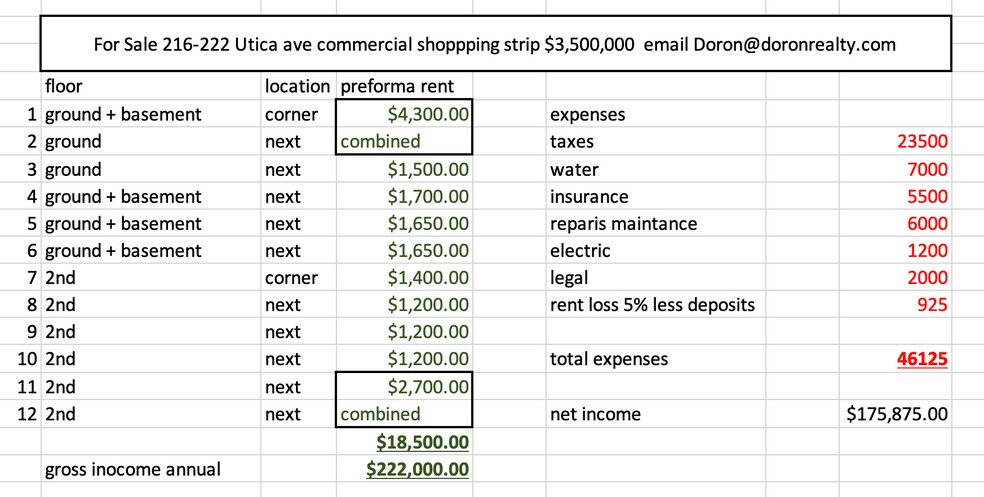Viewport: 984px width, 497px height.
Task: Select the 'reparis maintance' expense label
Action: coord(623,223)
